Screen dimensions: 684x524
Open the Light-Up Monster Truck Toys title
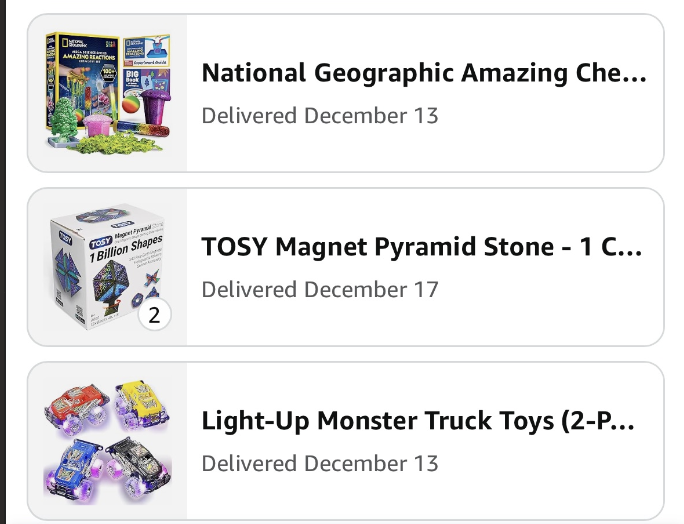418,421
